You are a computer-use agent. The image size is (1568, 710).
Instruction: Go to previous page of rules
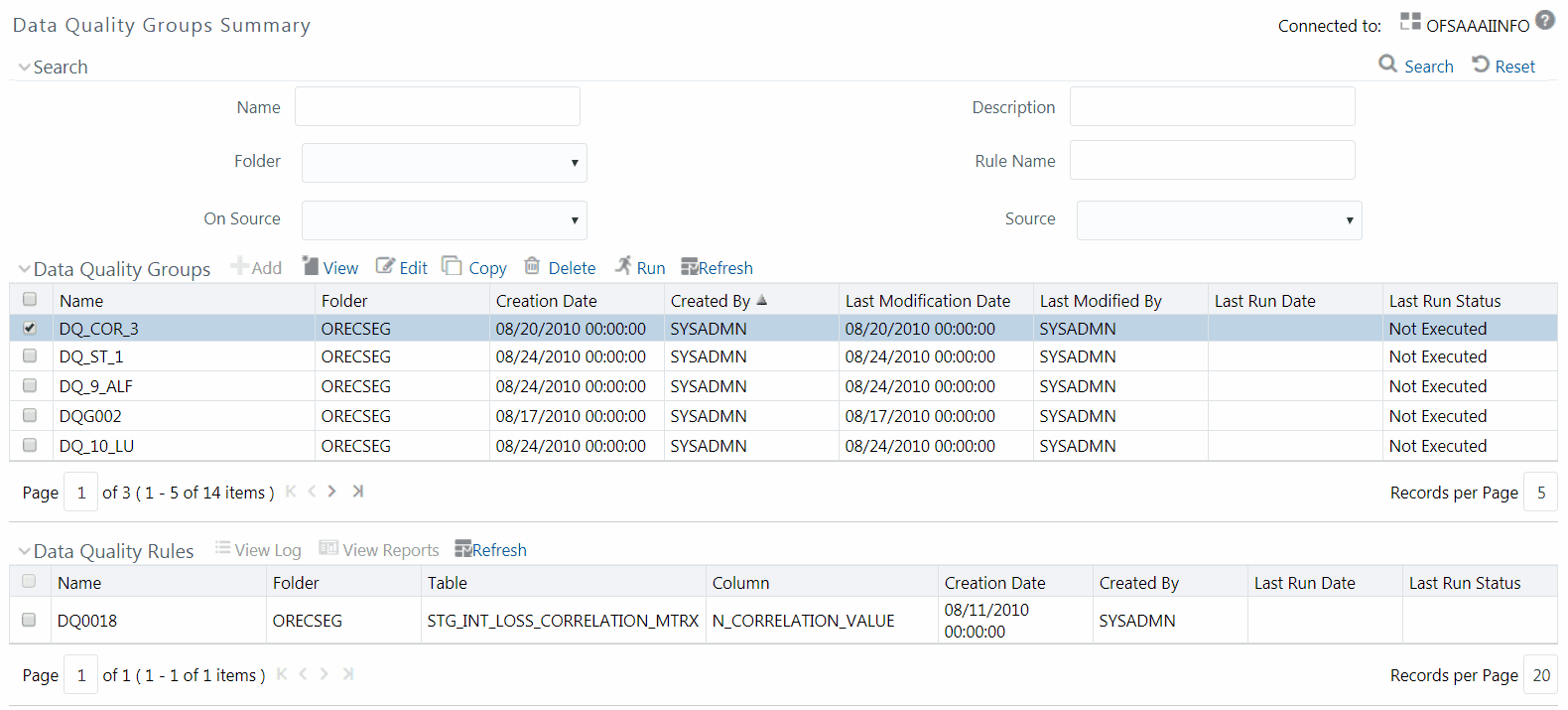tap(303, 673)
